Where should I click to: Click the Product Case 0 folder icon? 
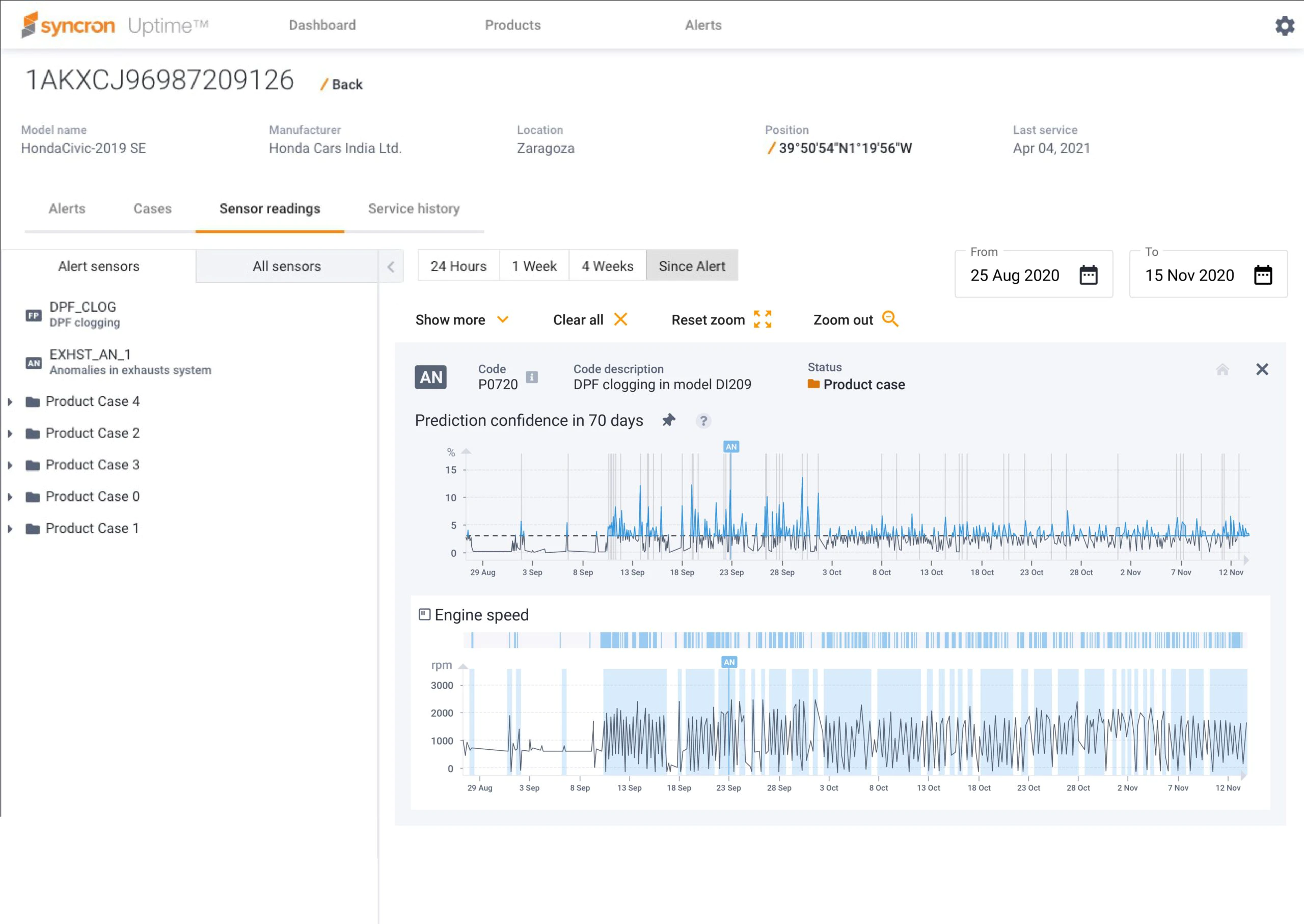coord(33,497)
